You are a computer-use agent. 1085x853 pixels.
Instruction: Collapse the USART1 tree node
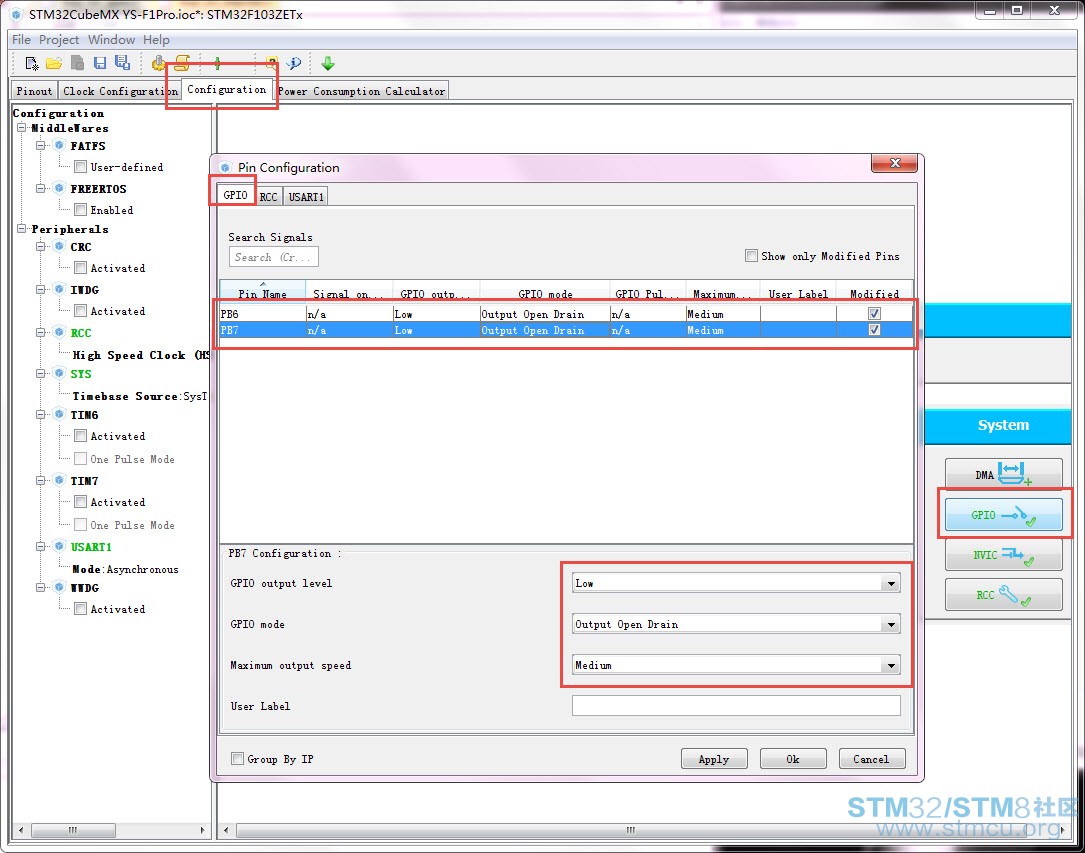(41, 547)
